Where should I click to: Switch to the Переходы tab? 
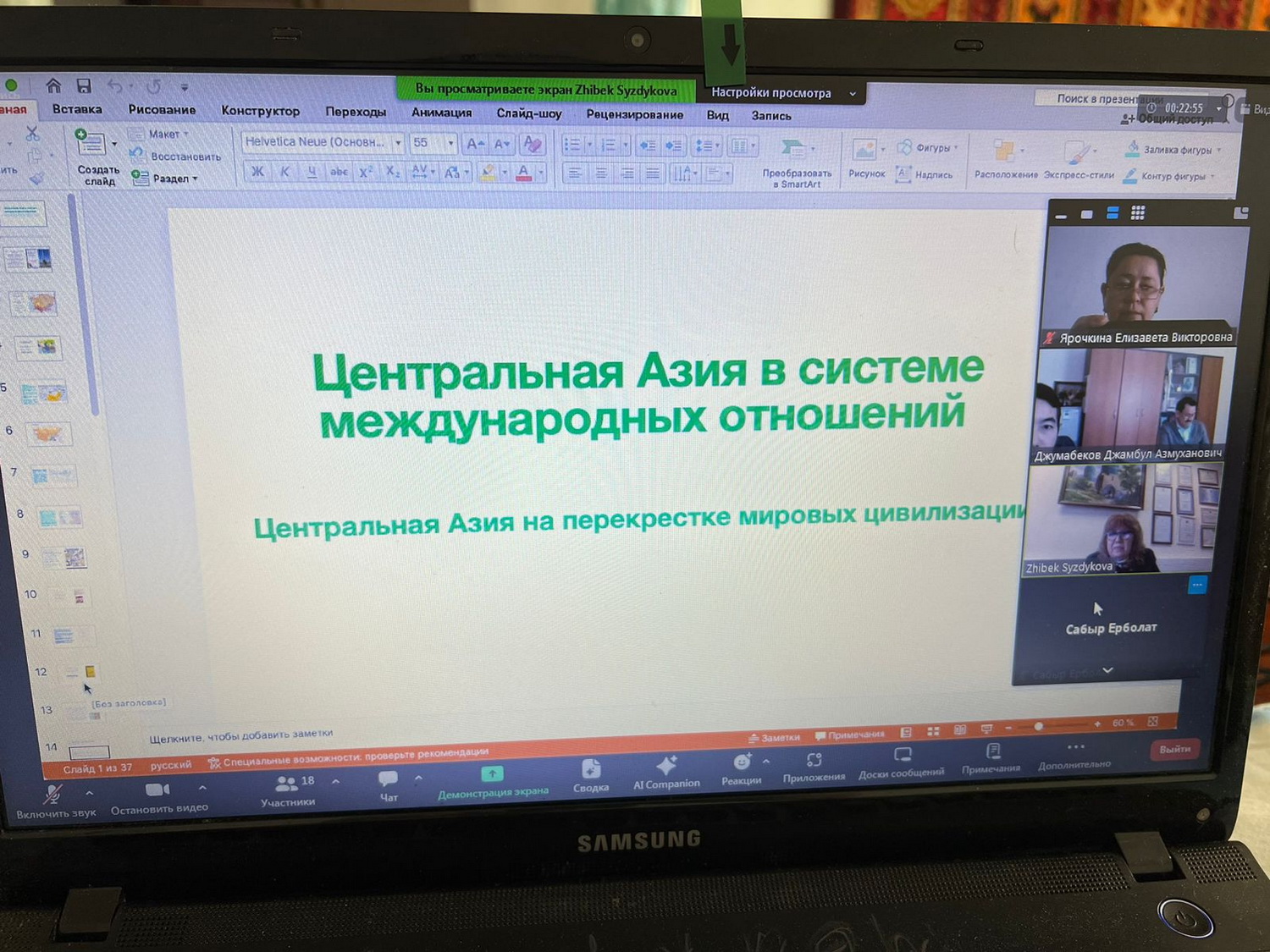point(356,112)
